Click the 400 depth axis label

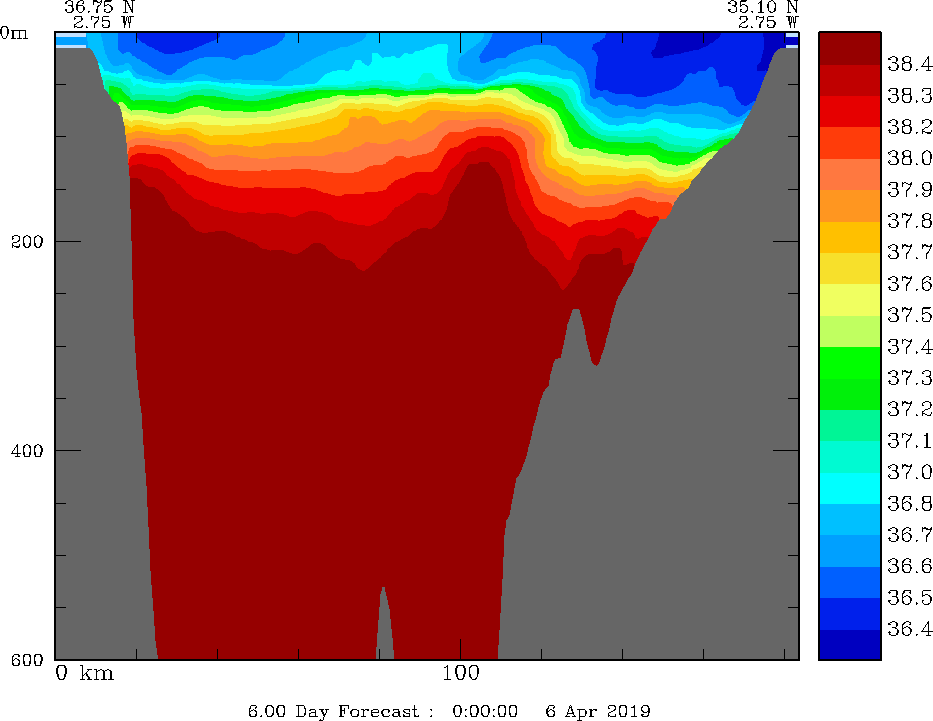click(x=25, y=450)
